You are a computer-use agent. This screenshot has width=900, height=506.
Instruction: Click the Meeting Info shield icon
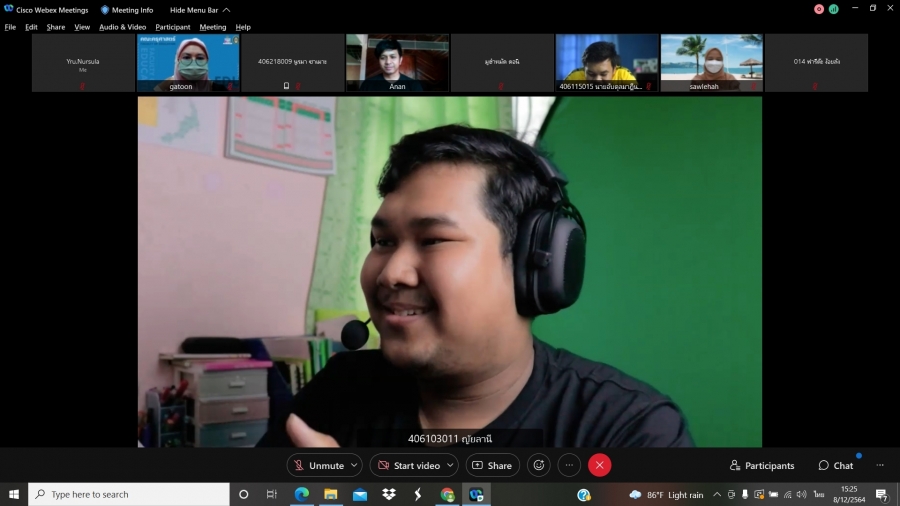point(105,10)
